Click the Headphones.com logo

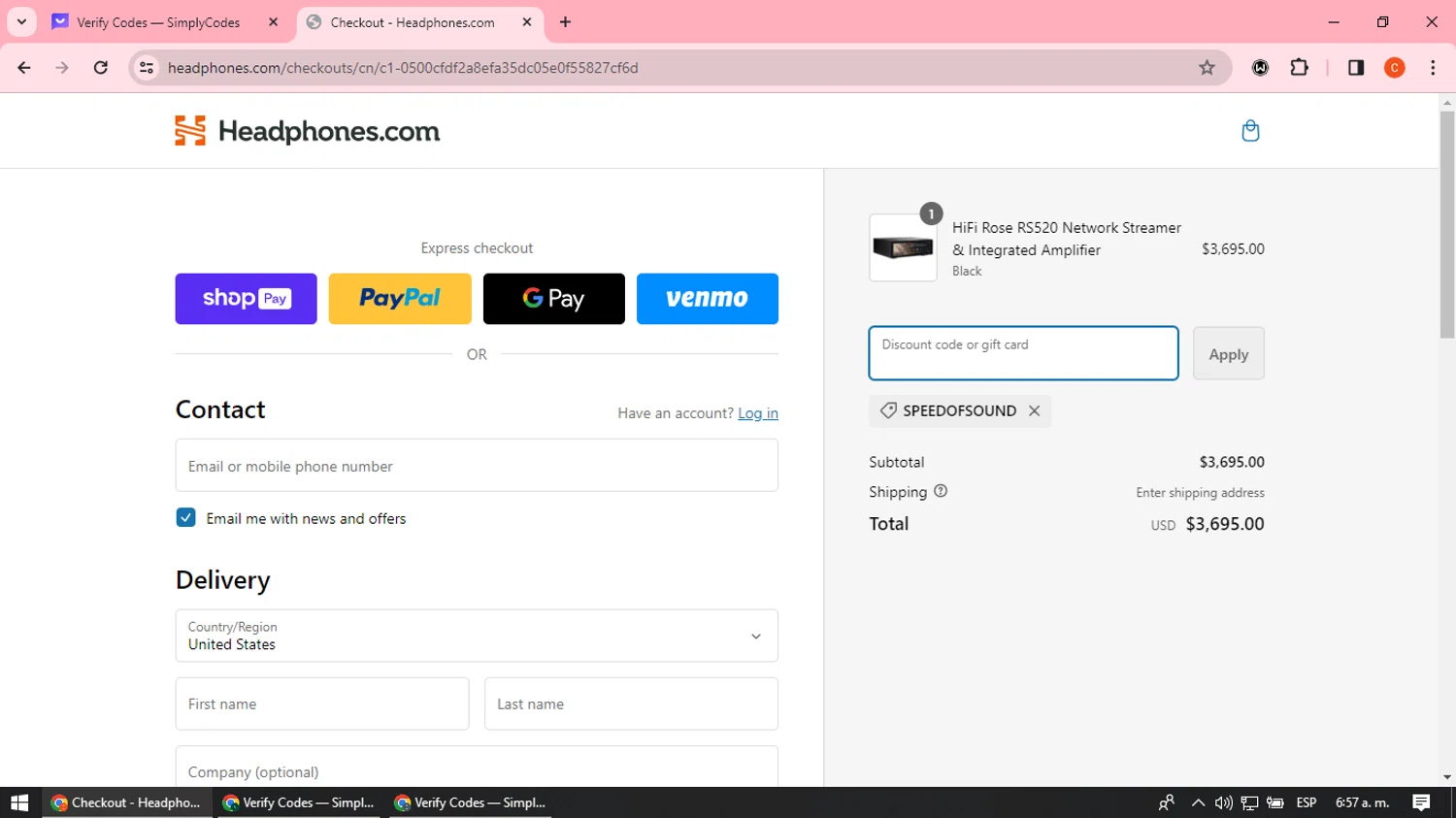(307, 131)
